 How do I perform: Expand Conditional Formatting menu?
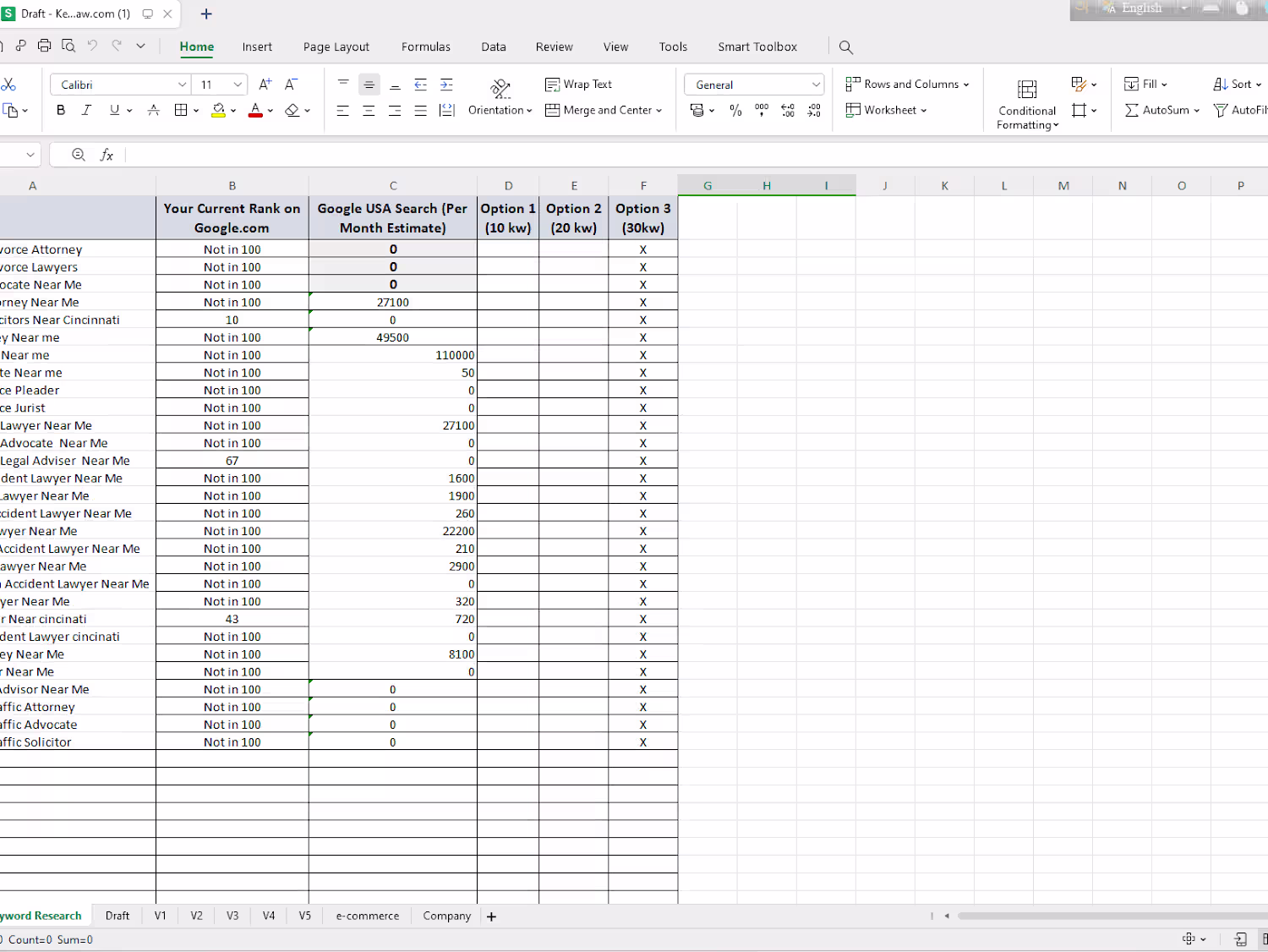tap(1027, 105)
